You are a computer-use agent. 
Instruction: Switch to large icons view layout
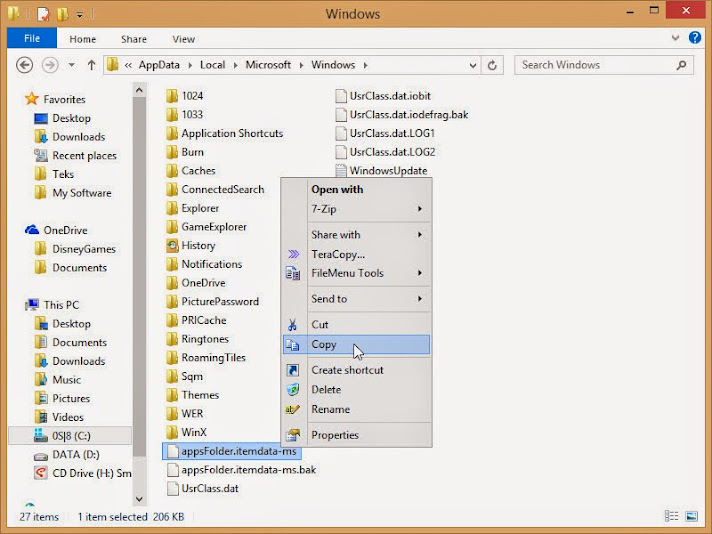coord(692,516)
